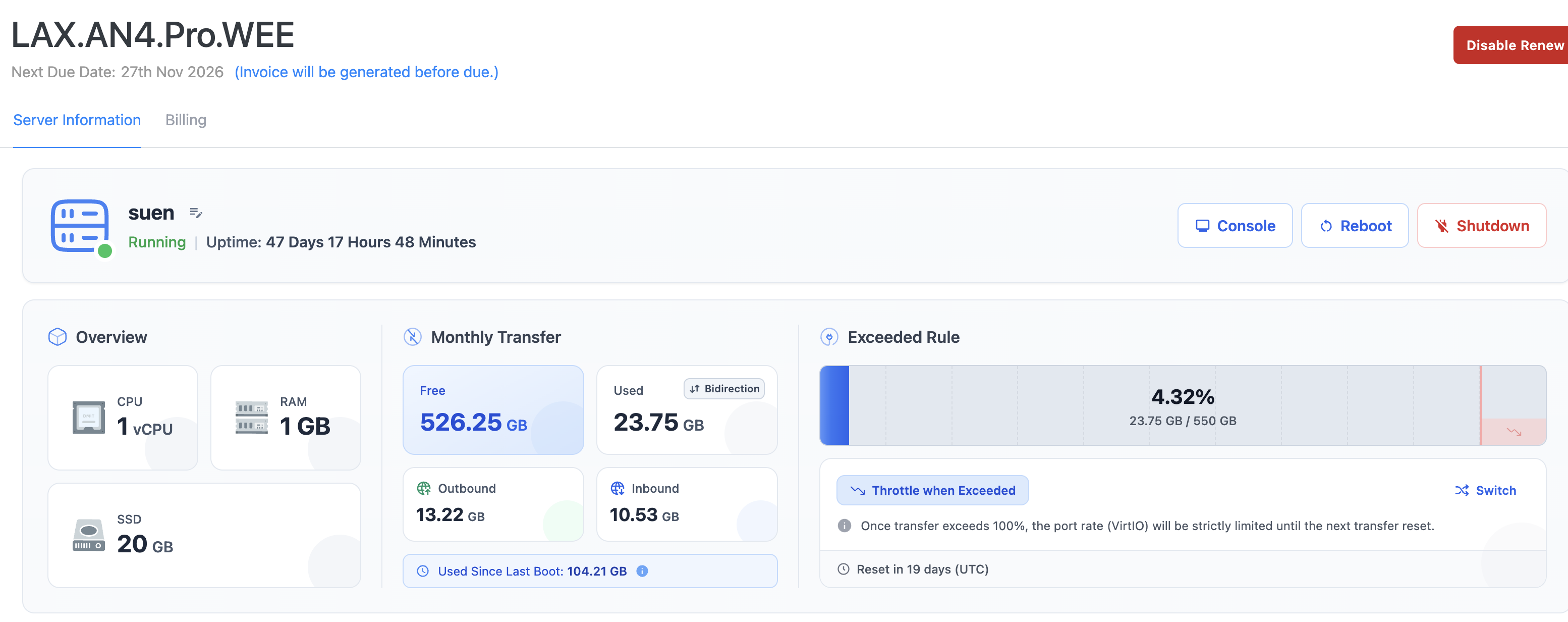Click the Exceeded Rule header icon

point(828,337)
